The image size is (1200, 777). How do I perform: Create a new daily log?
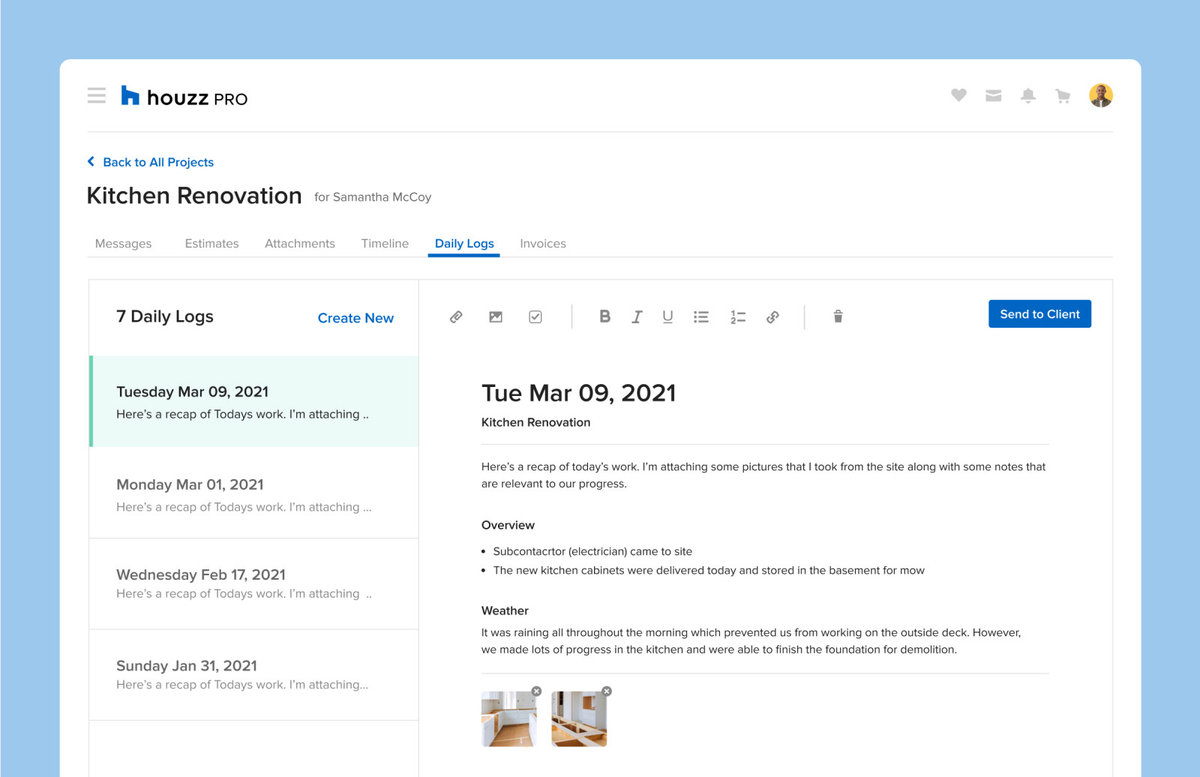pos(356,317)
